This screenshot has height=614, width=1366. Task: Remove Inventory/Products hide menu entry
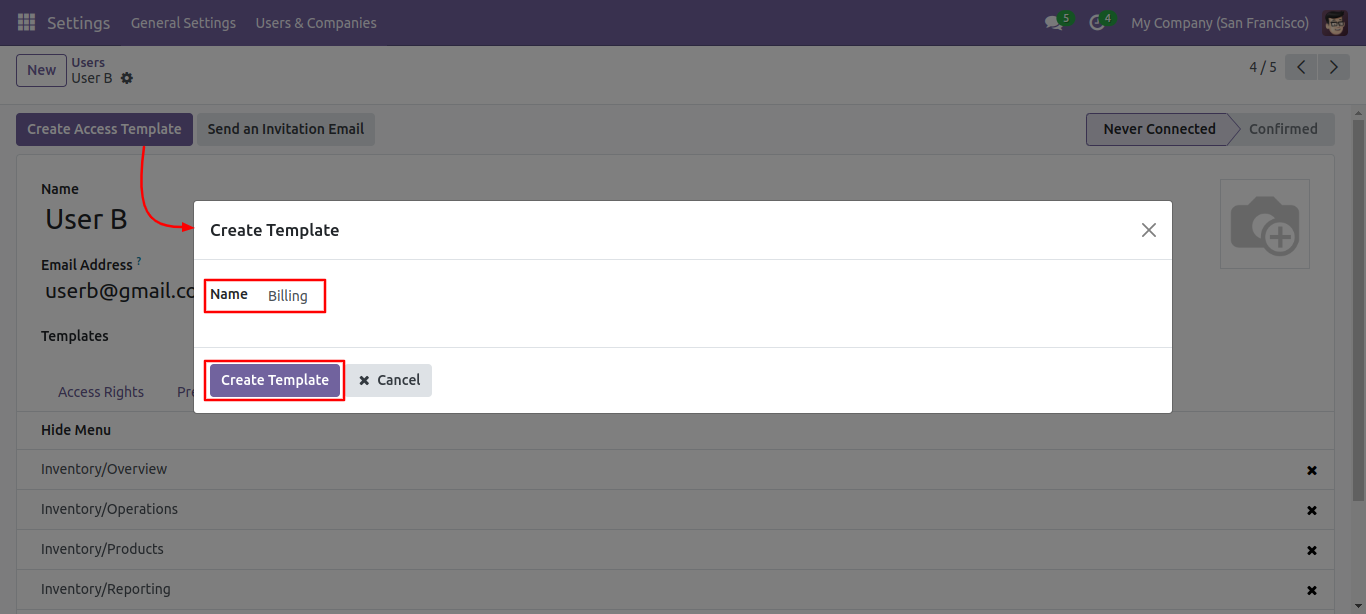1312,550
